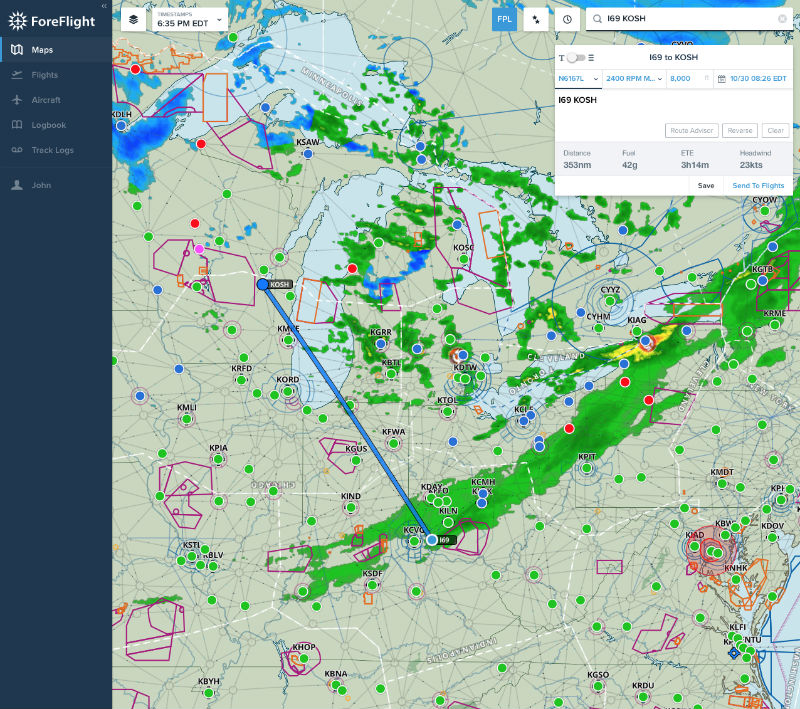Open the Logbook from sidebar
The width and height of the screenshot is (800, 709).
(x=45, y=125)
